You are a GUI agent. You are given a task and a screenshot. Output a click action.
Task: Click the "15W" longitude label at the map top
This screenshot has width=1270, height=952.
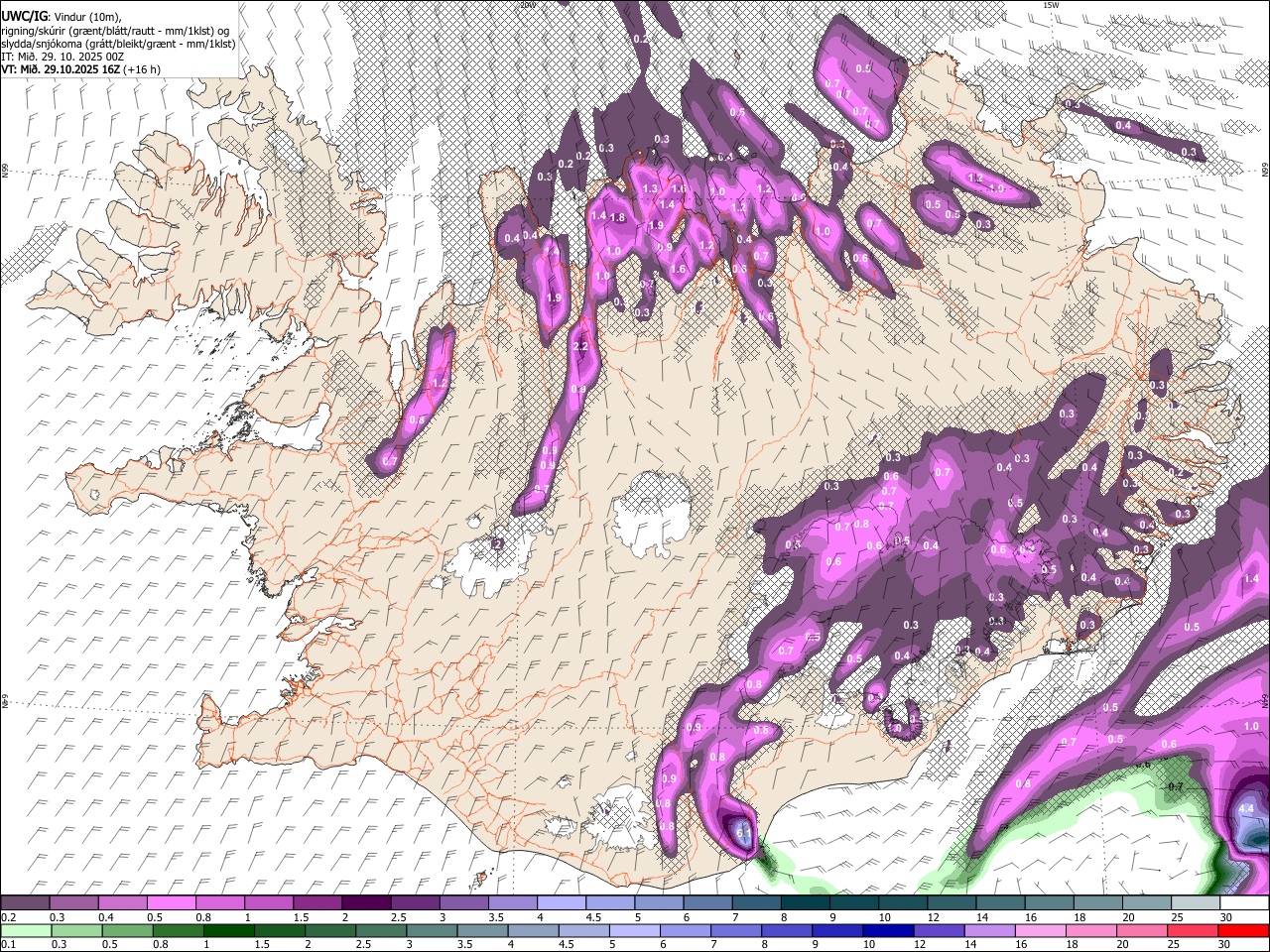(1051, 4)
